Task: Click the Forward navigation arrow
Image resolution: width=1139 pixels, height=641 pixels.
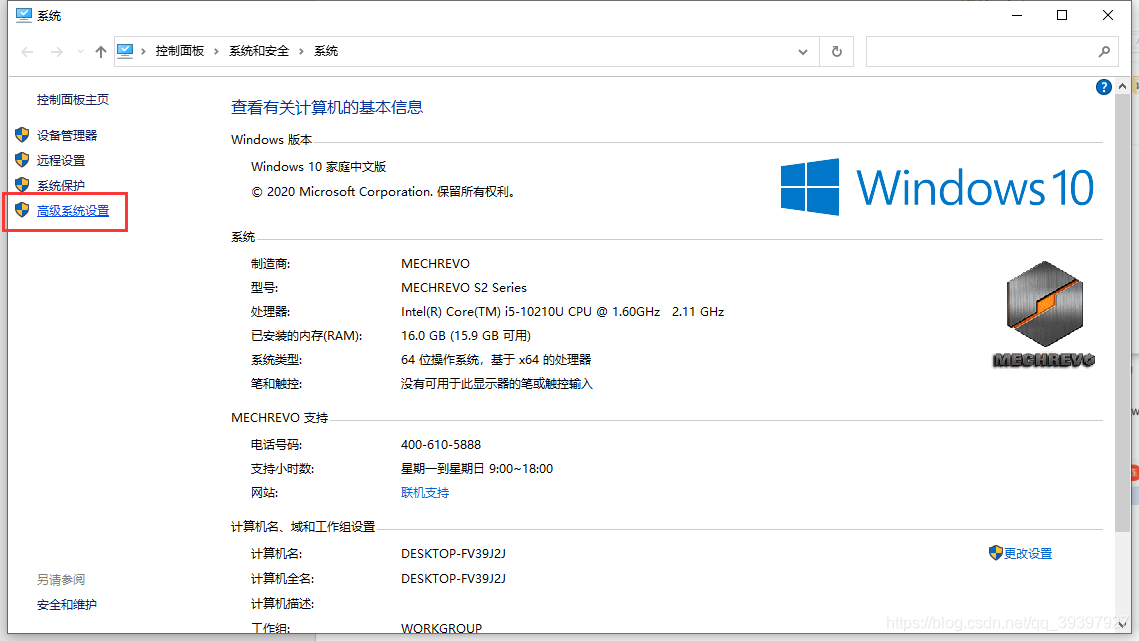Action: point(57,52)
